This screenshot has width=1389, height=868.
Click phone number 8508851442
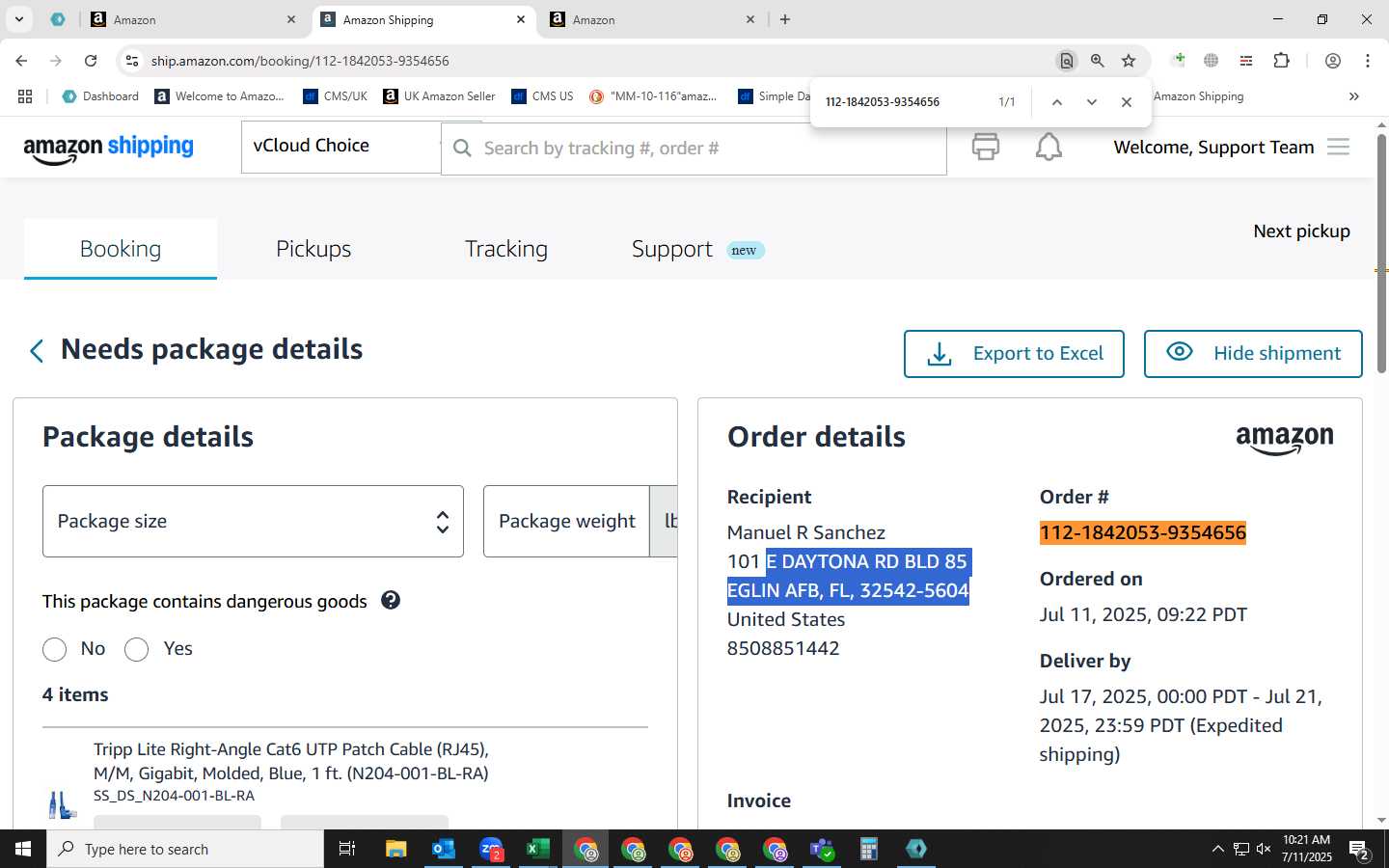tap(783, 648)
